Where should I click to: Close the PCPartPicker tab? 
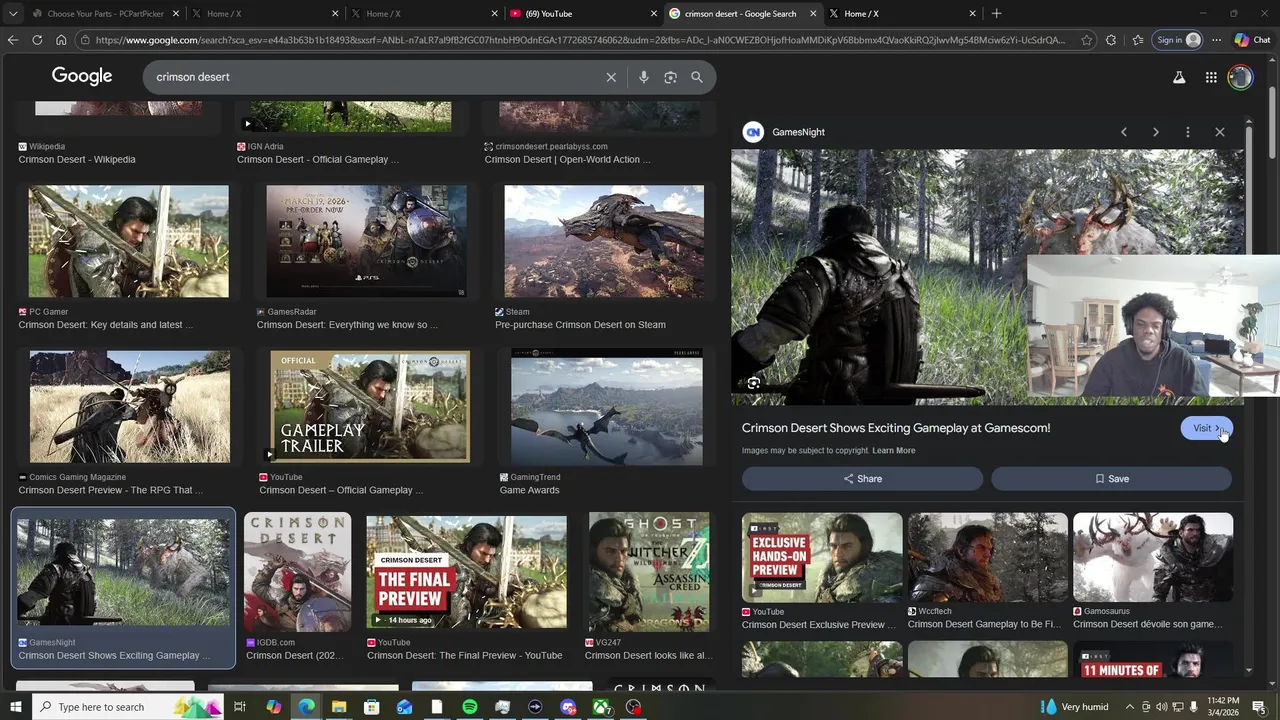(176, 14)
